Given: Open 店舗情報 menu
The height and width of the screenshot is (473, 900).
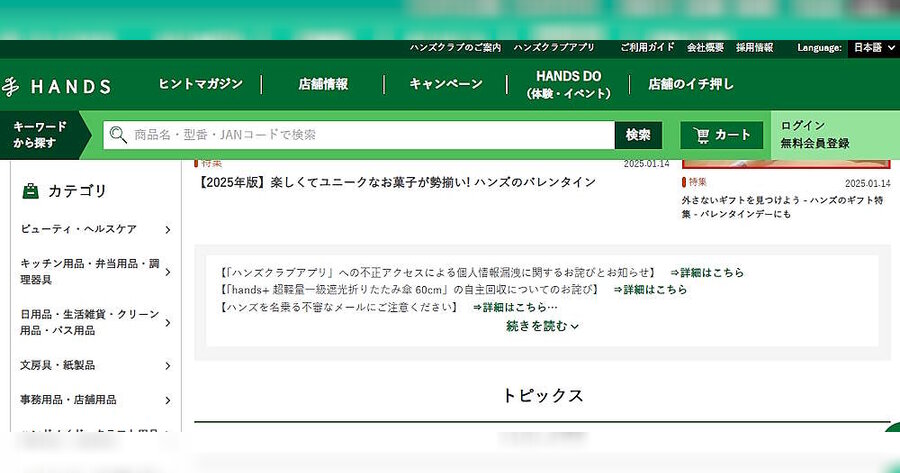Looking at the screenshot, I should pos(323,84).
